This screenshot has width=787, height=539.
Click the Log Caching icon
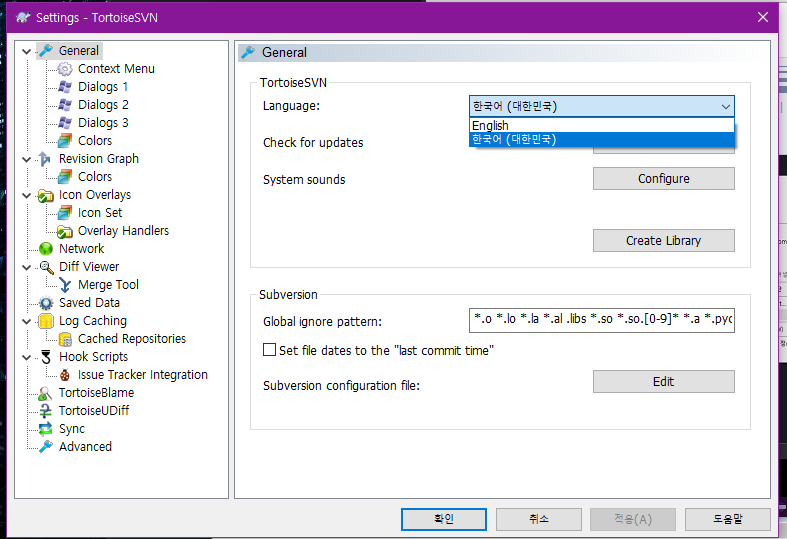(x=46, y=321)
